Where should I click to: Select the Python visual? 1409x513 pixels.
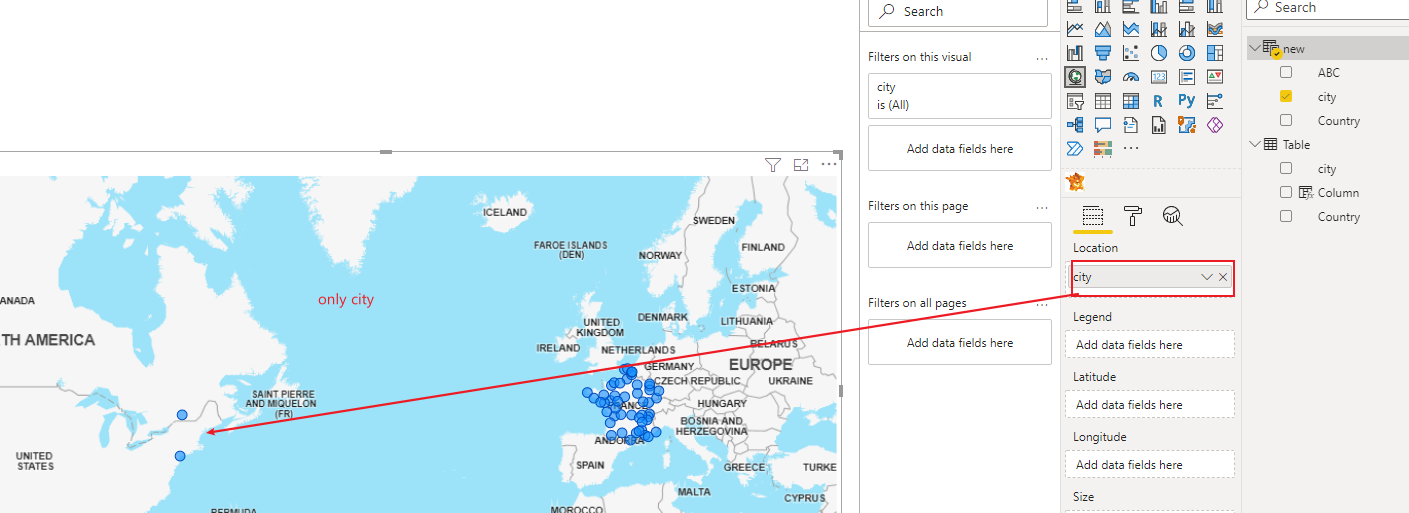pos(1187,101)
